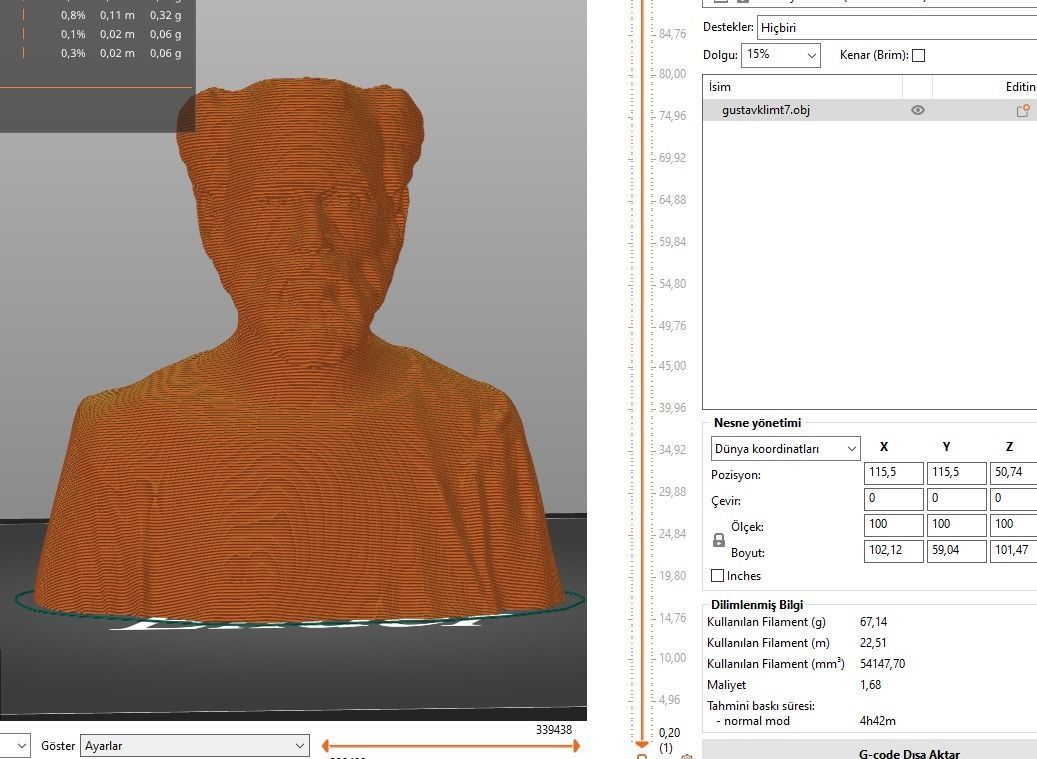Click the vertical layer slider bottom handle
The width and height of the screenshot is (1037, 759).
pyautogui.click(x=641, y=744)
